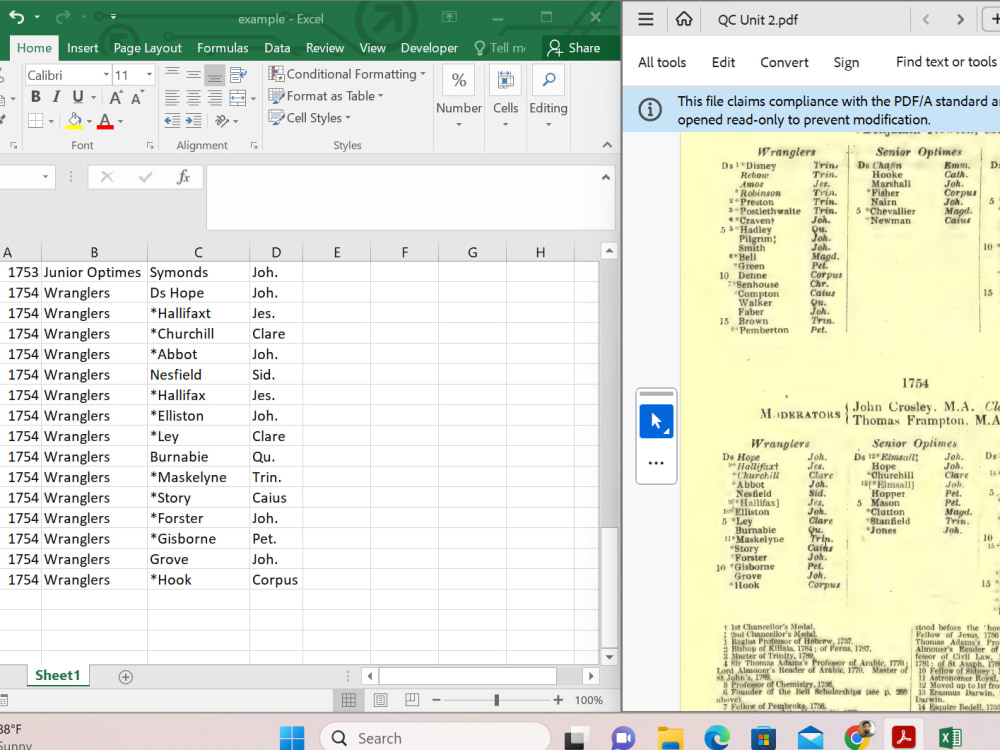This screenshot has height=750, width=1000.
Task: Open File Explorer from taskbar
Action: (671, 738)
